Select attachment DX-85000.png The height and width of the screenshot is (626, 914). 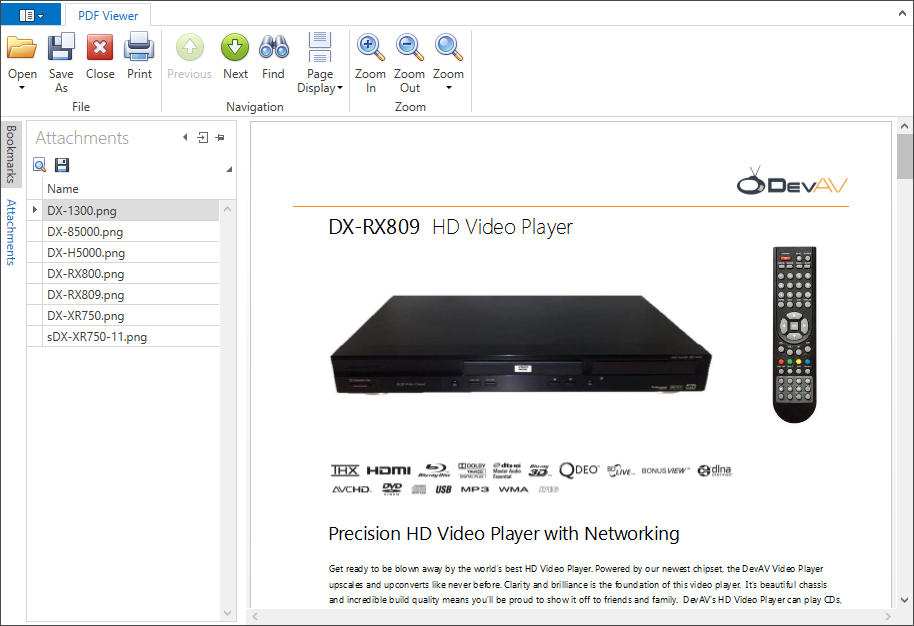pos(131,231)
